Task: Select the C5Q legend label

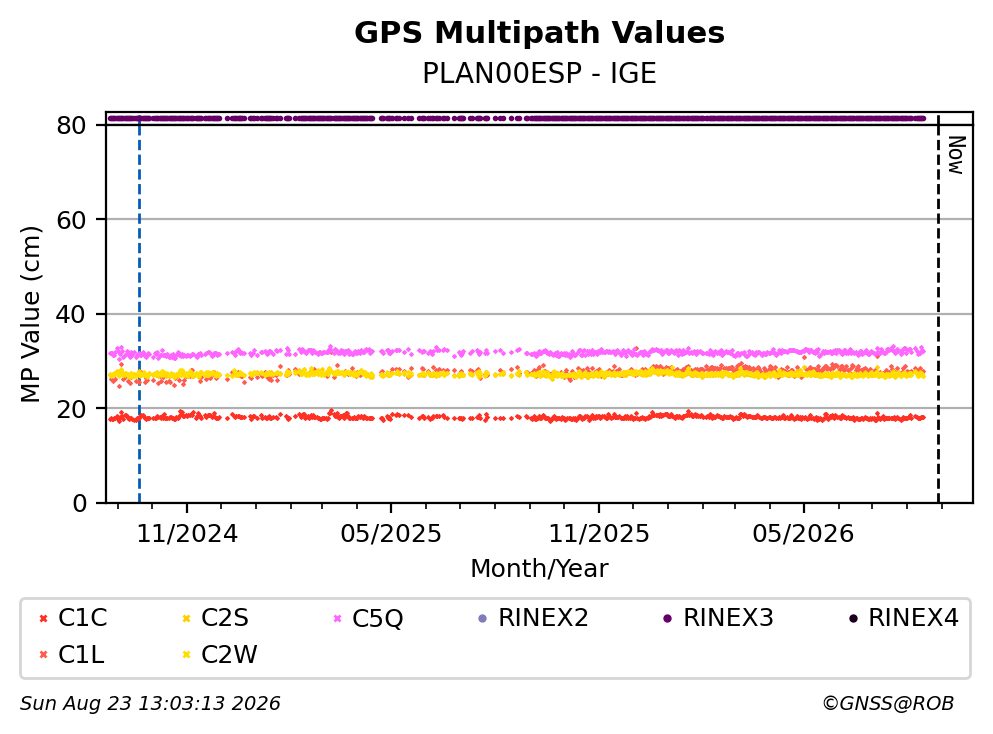Action: point(377,619)
